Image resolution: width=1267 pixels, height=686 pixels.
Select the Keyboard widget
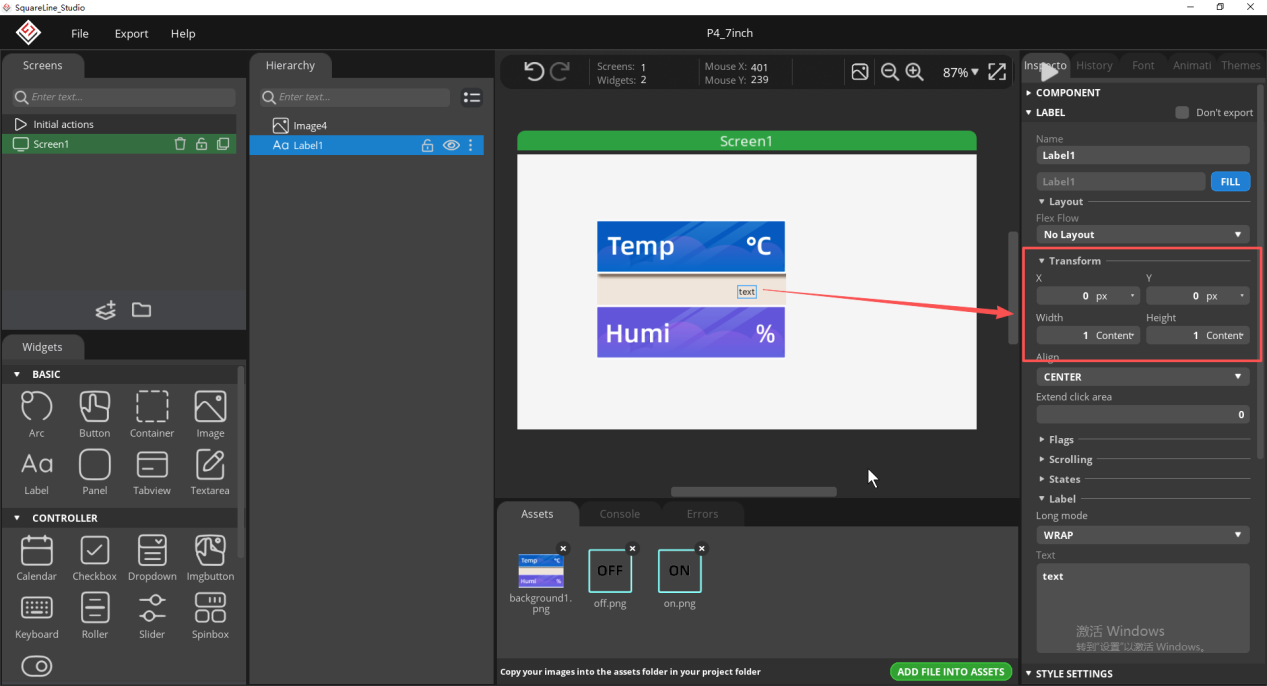(x=37, y=616)
